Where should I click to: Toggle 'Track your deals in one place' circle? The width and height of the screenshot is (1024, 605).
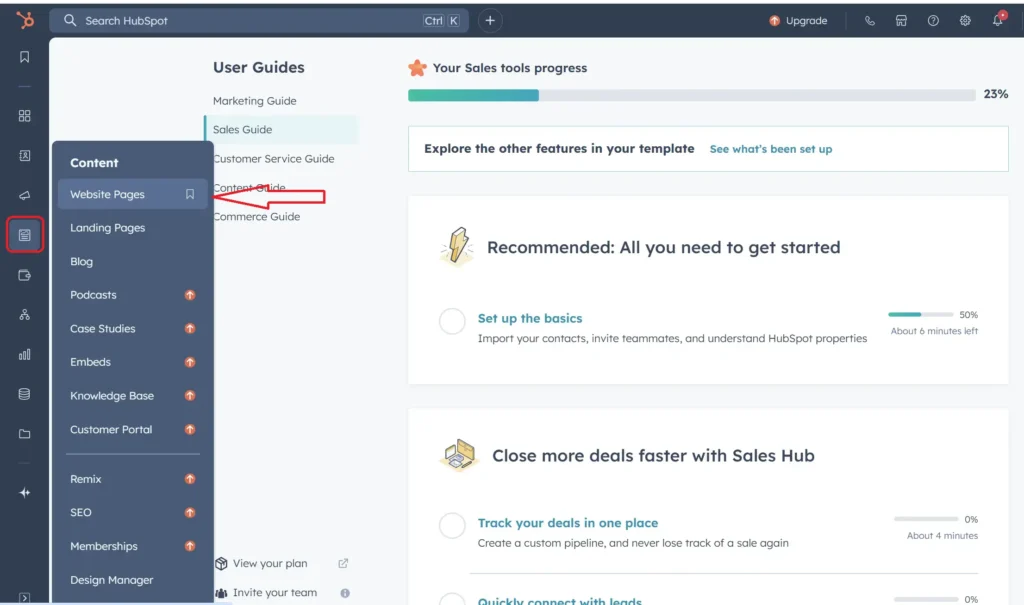click(x=452, y=525)
